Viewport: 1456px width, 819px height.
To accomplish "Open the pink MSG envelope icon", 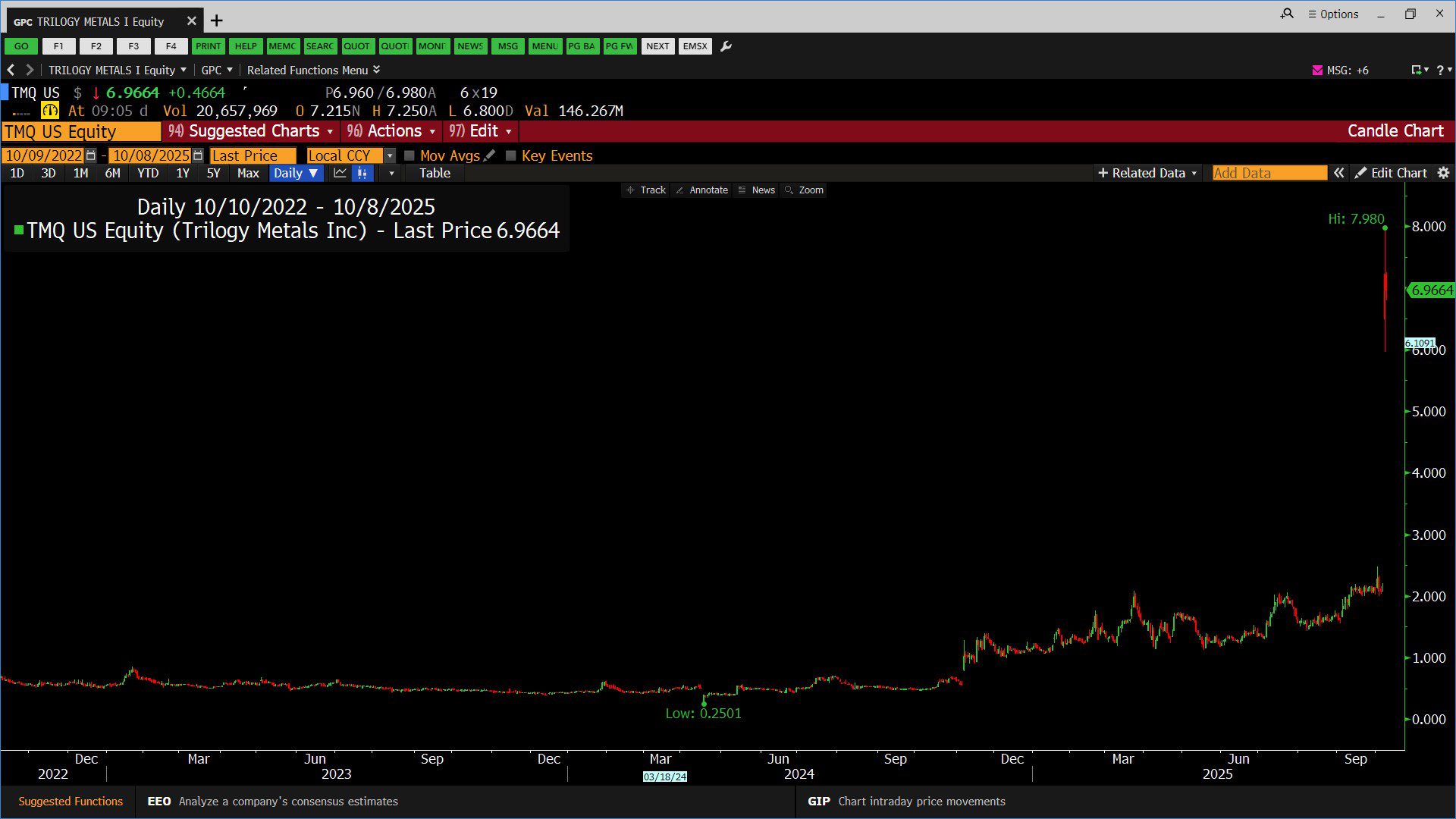I will point(1317,70).
